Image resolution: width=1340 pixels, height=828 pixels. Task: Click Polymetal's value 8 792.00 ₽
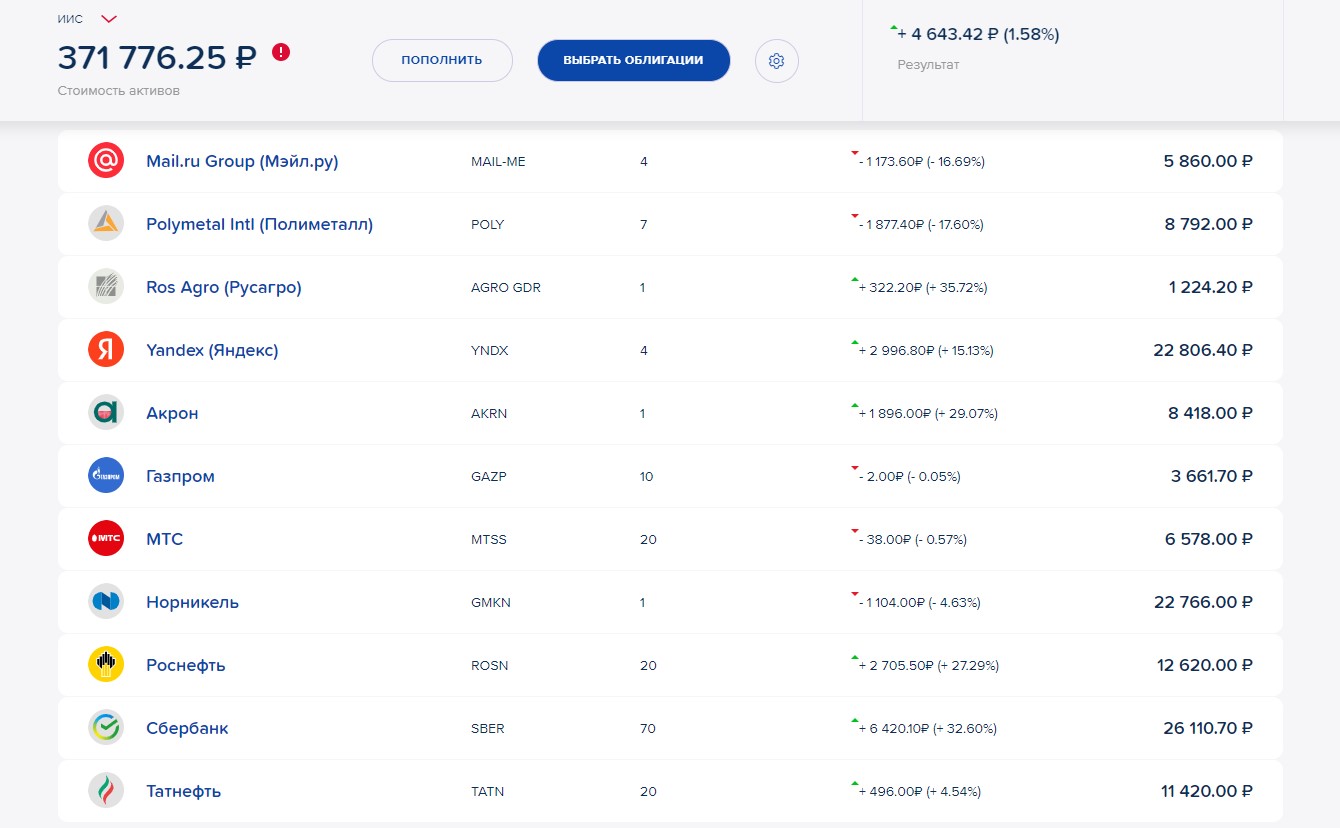[1208, 224]
